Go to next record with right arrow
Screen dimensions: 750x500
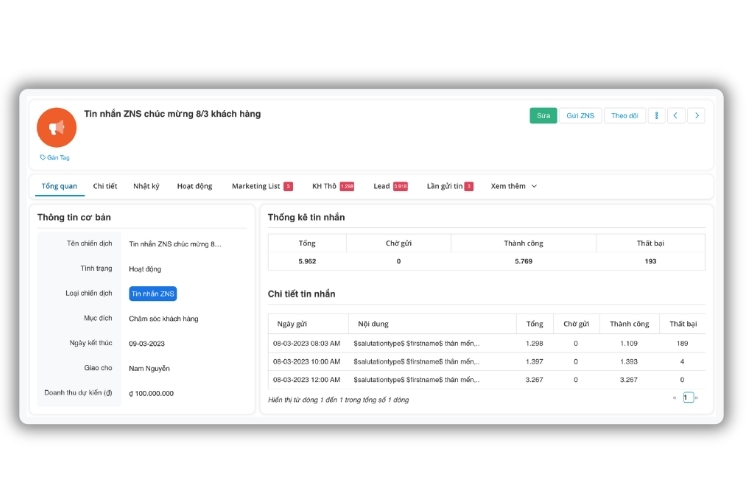pos(696,116)
